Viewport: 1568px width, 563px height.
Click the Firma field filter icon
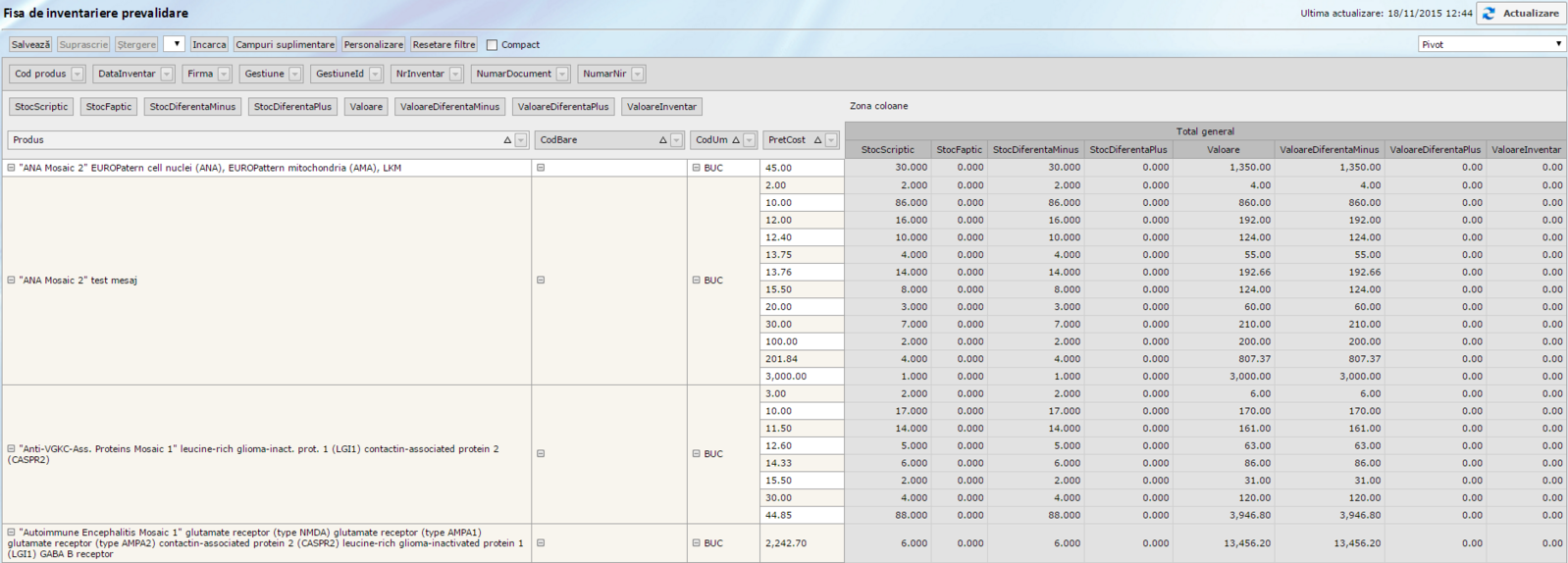tap(224, 75)
